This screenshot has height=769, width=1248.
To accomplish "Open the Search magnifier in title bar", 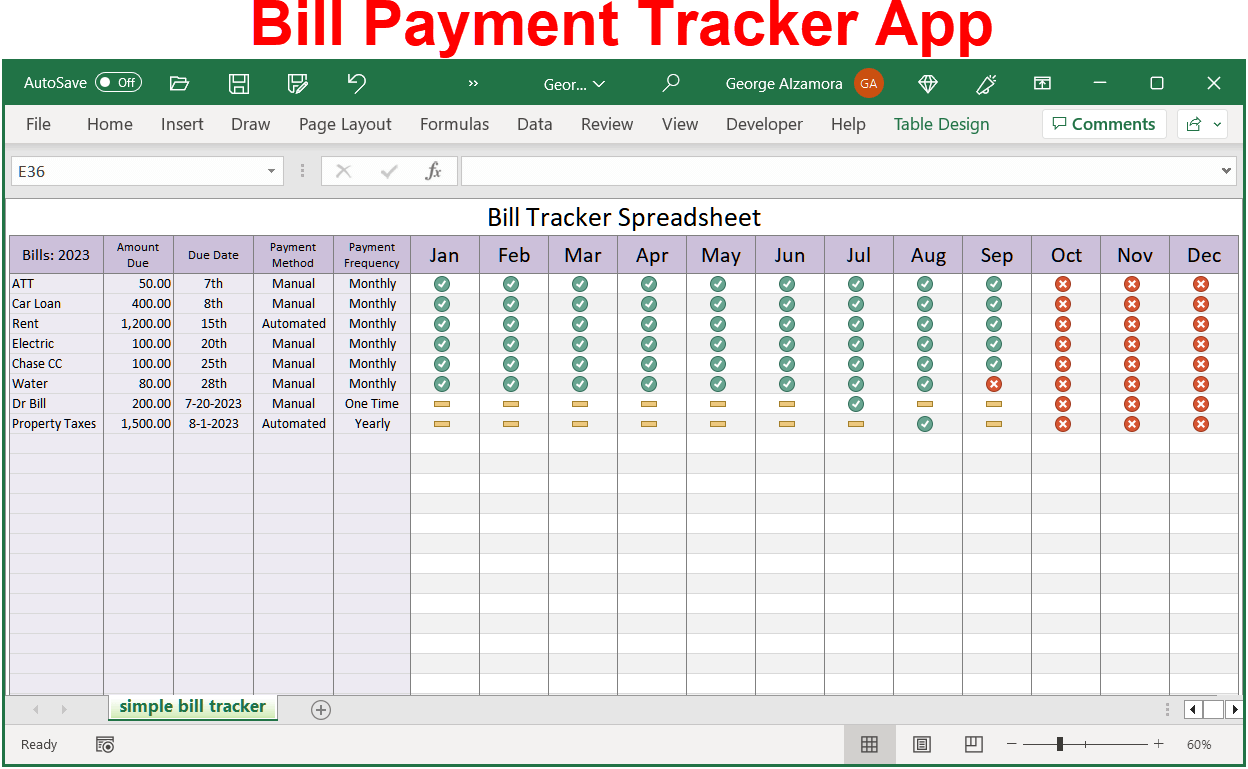I will click(671, 84).
